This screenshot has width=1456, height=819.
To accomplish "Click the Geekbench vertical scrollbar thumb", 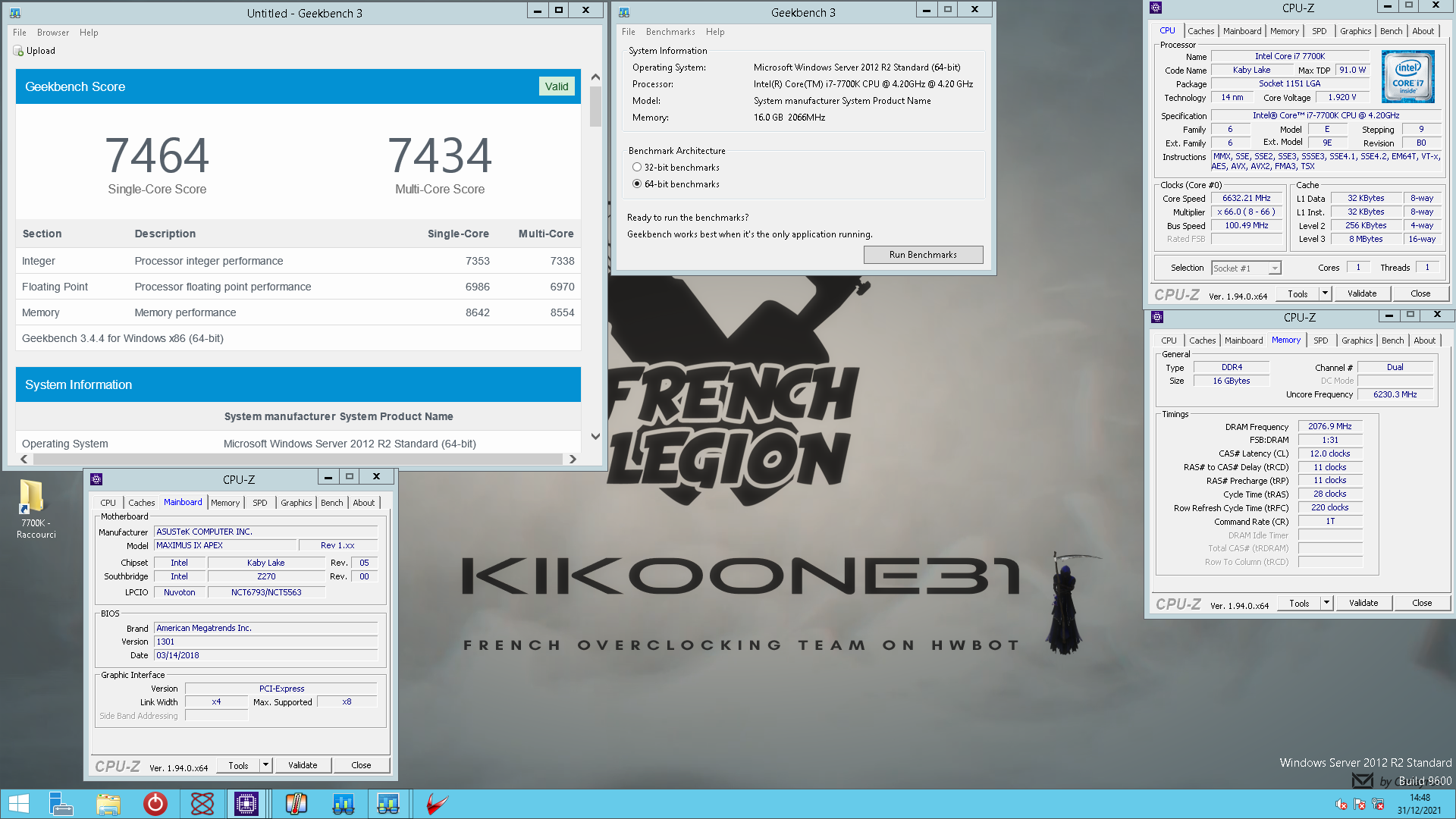I will (595, 106).
